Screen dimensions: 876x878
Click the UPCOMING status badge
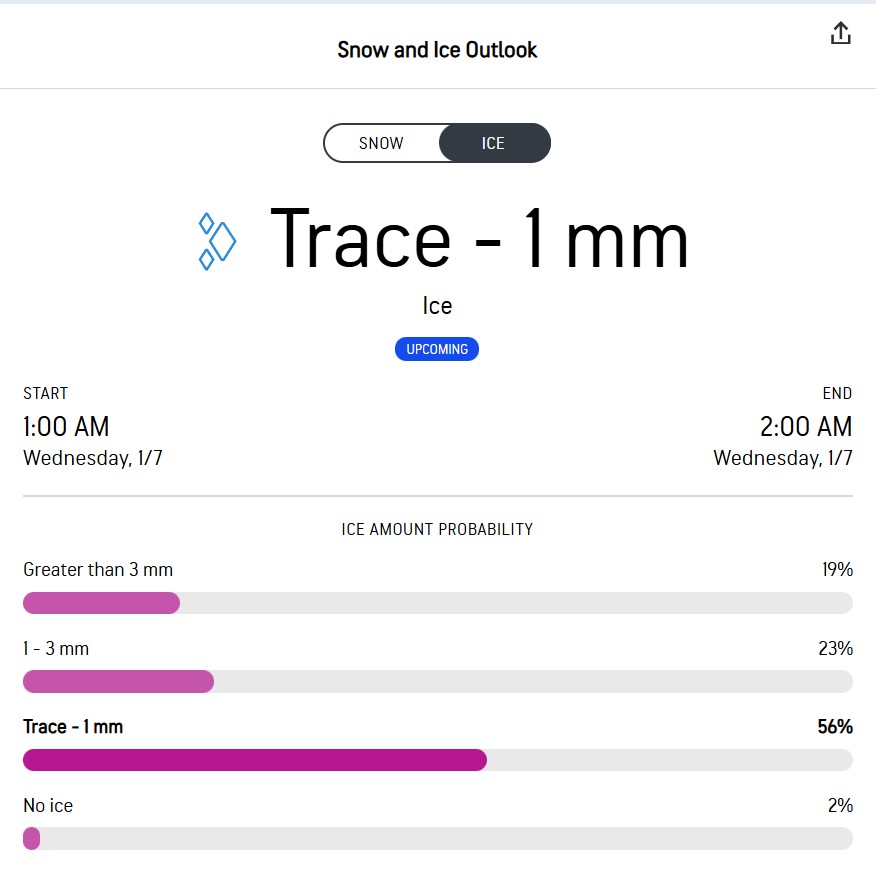437,349
